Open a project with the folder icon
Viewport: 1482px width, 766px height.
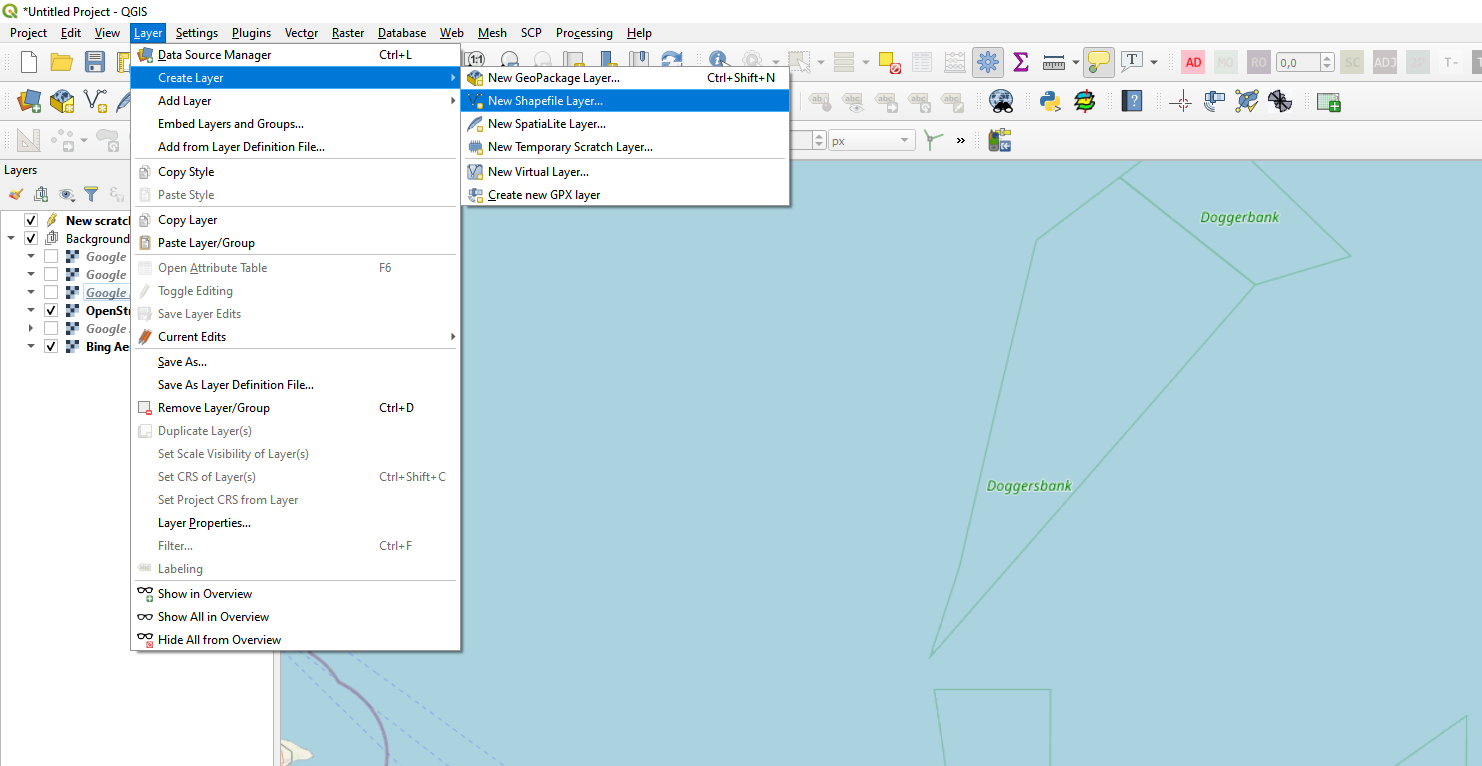coord(62,62)
